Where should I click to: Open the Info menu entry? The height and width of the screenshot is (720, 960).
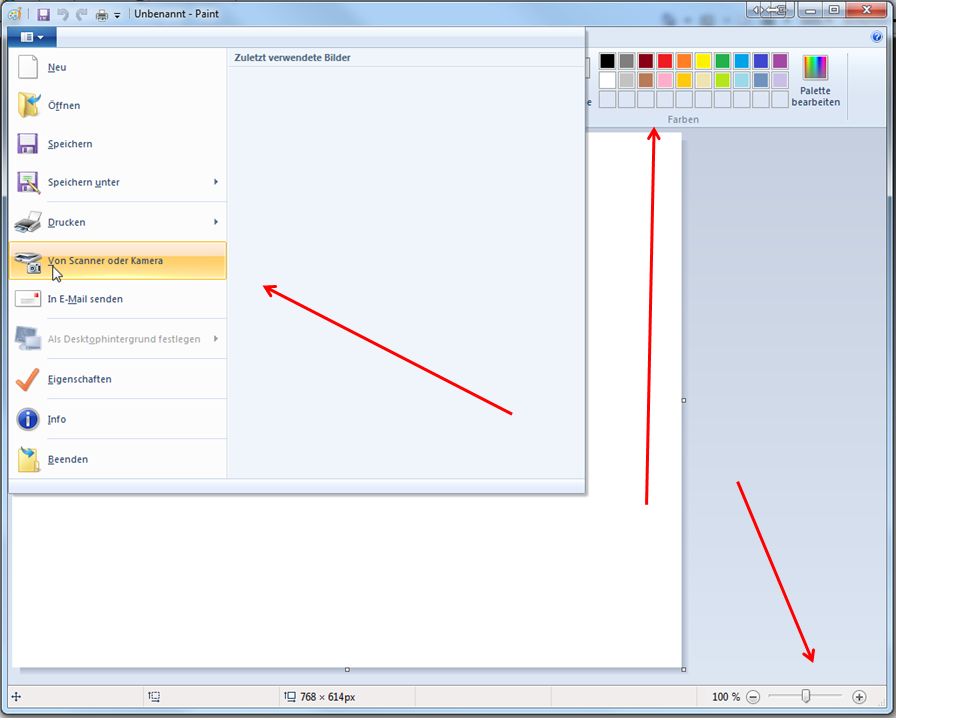coord(118,419)
